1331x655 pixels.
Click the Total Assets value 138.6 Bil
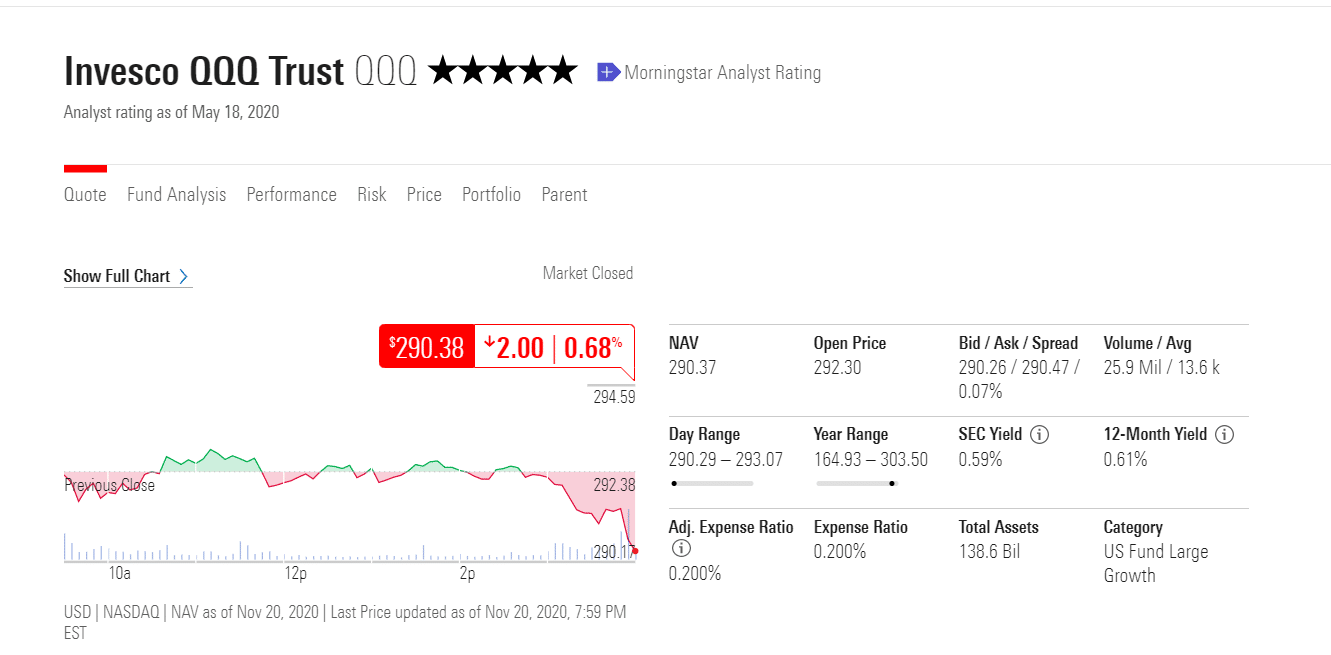(x=989, y=552)
